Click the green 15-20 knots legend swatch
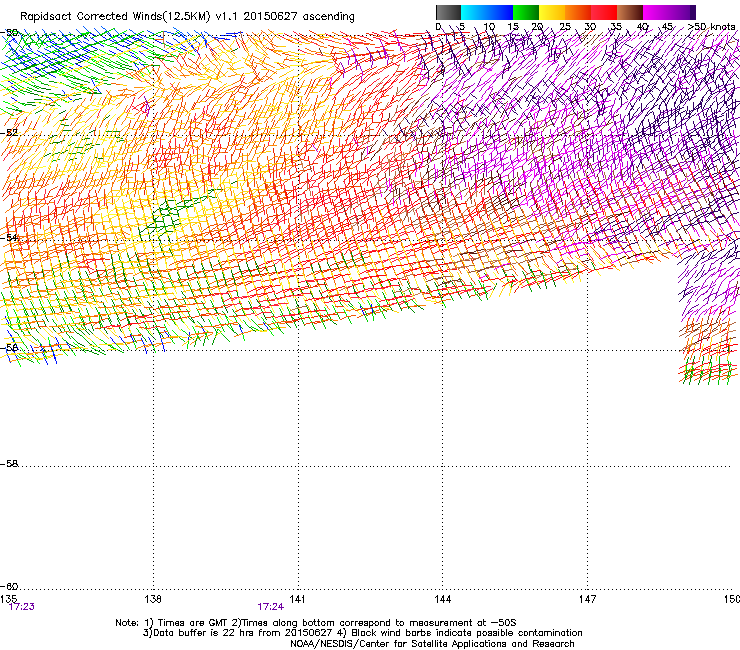Image resolution: width=740 pixels, height=650 pixels. 526,12
